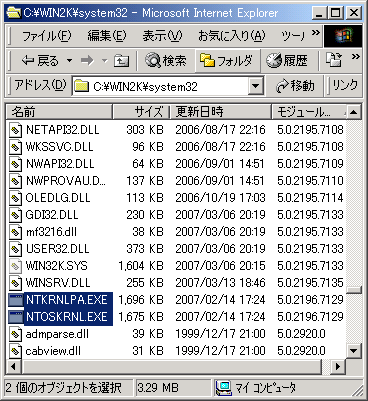Image resolution: width=368 pixels, height=401 pixels.
Task: Select the WIN32K.SYS file icon
Action: tap(15, 266)
